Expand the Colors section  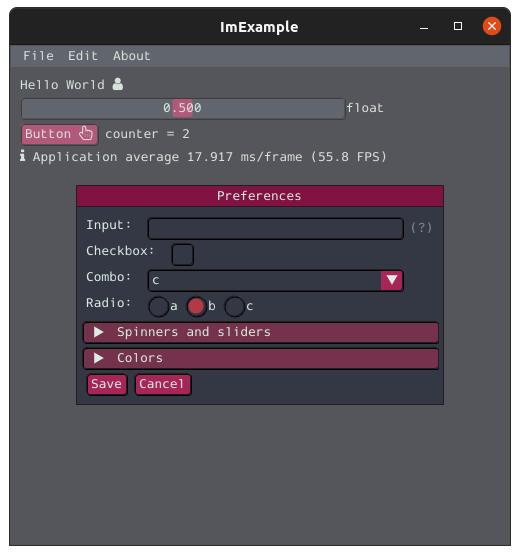click(261, 359)
